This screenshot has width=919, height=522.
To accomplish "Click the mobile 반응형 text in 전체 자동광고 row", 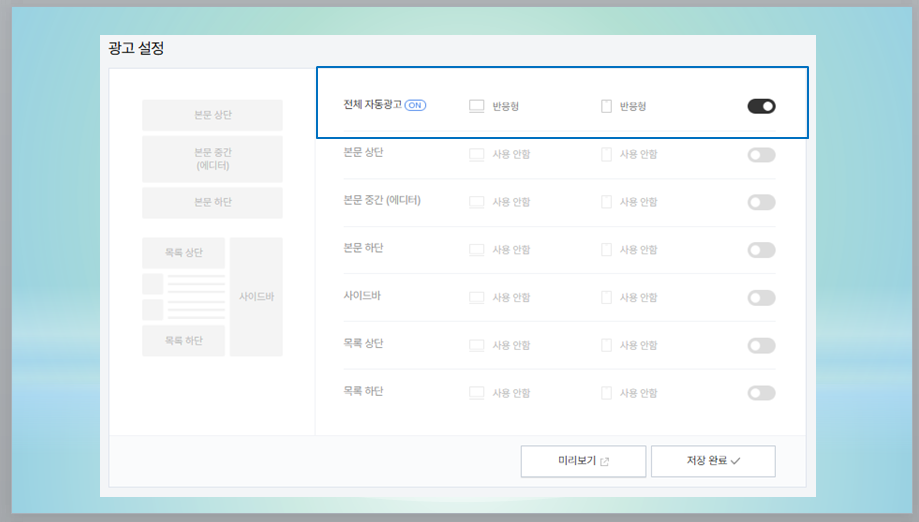I will pyautogui.click(x=633, y=107).
